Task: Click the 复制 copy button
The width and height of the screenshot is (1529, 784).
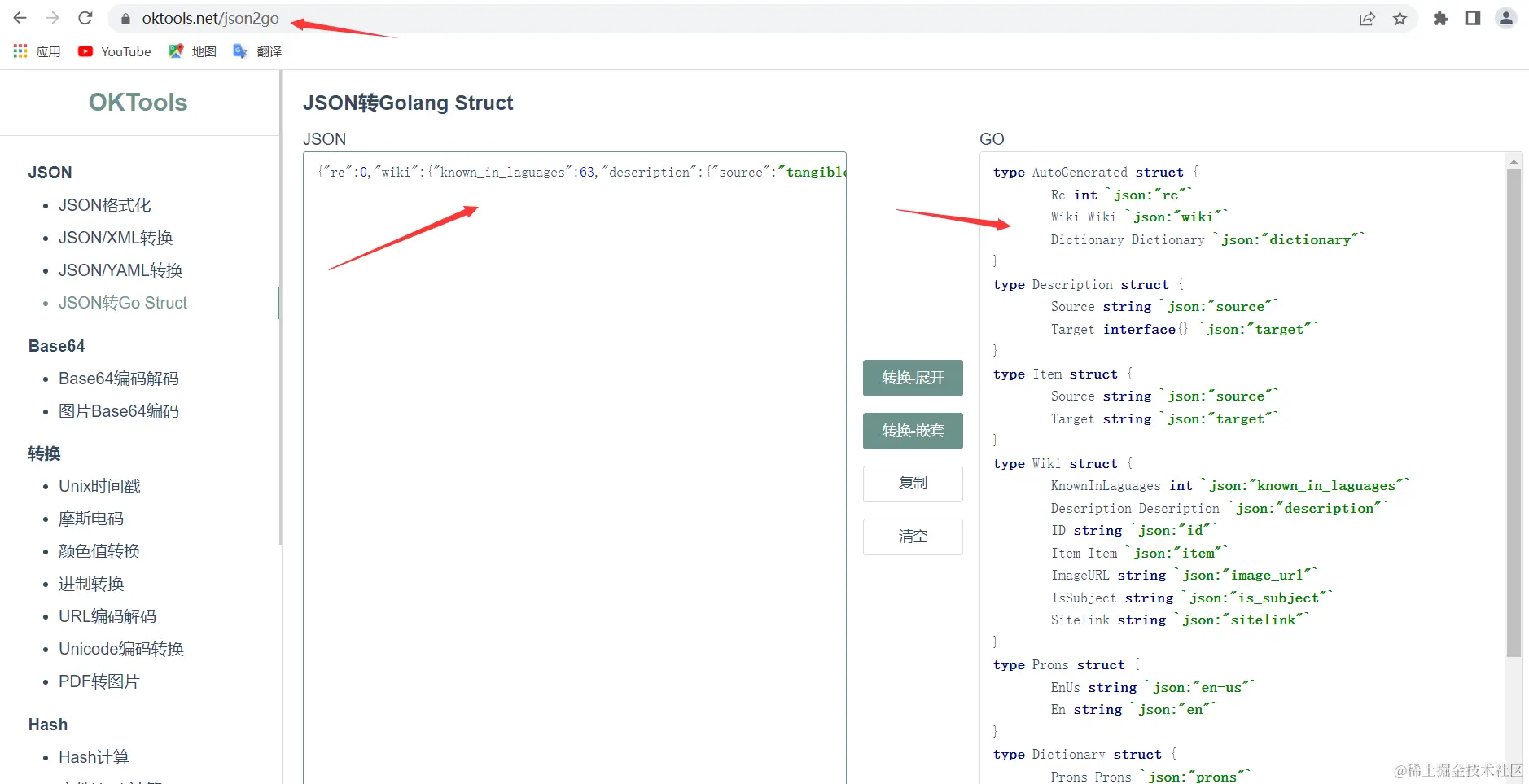Action: (x=913, y=484)
